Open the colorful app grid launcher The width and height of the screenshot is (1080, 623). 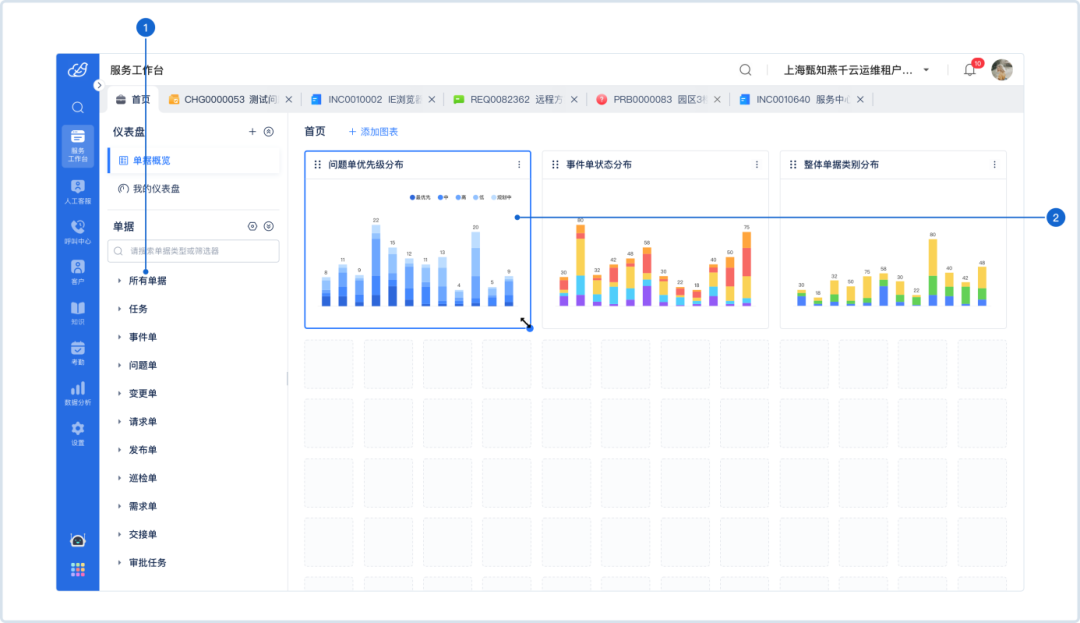(x=78, y=569)
